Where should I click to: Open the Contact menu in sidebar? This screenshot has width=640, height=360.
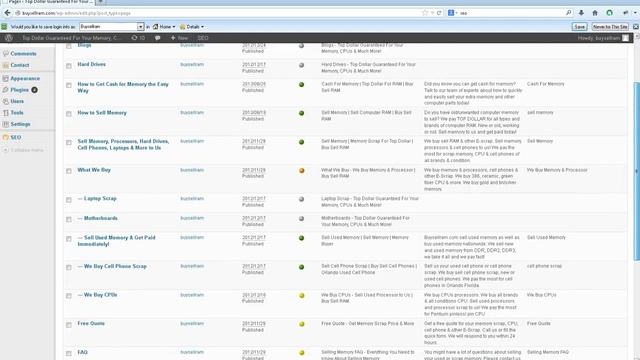tap(20, 65)
